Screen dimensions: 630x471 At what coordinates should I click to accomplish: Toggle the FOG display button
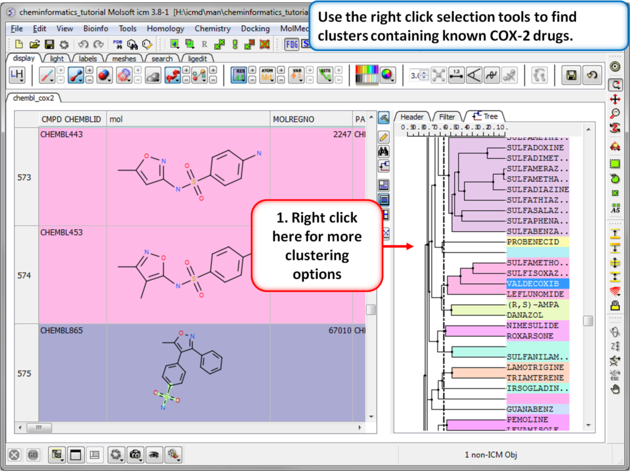(291, 45)
